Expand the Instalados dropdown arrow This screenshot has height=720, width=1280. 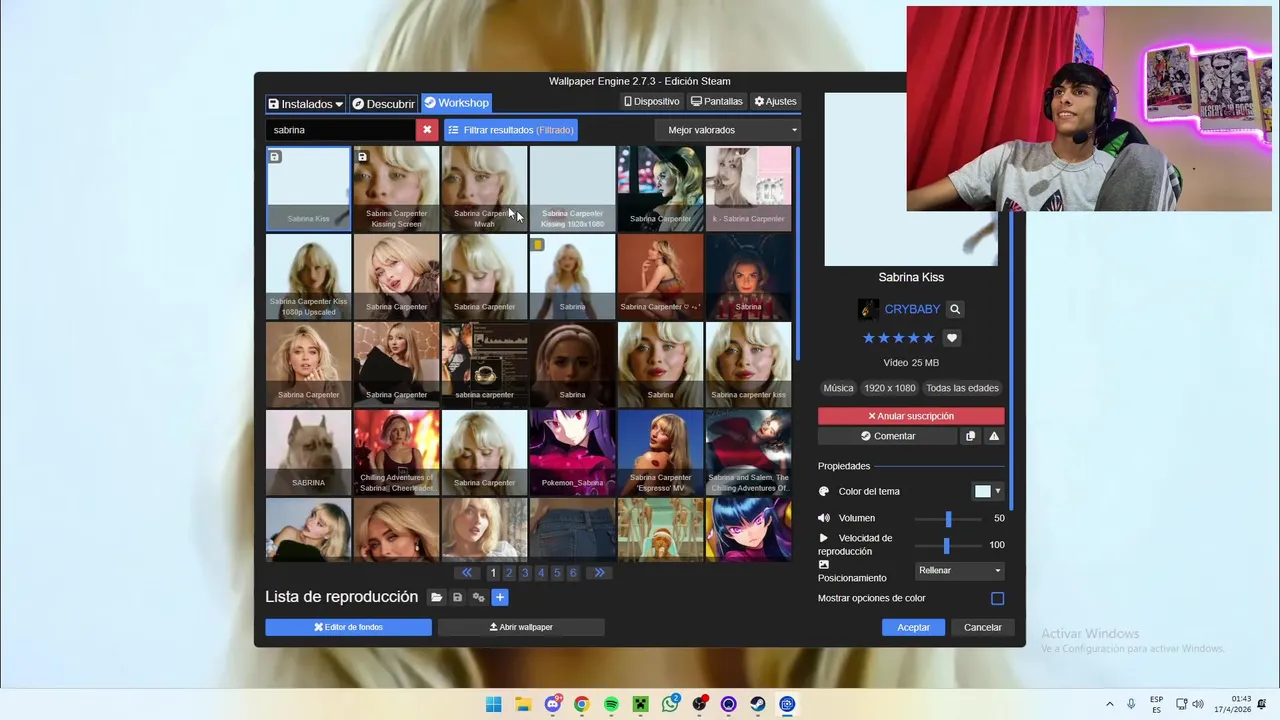point(339,104)
